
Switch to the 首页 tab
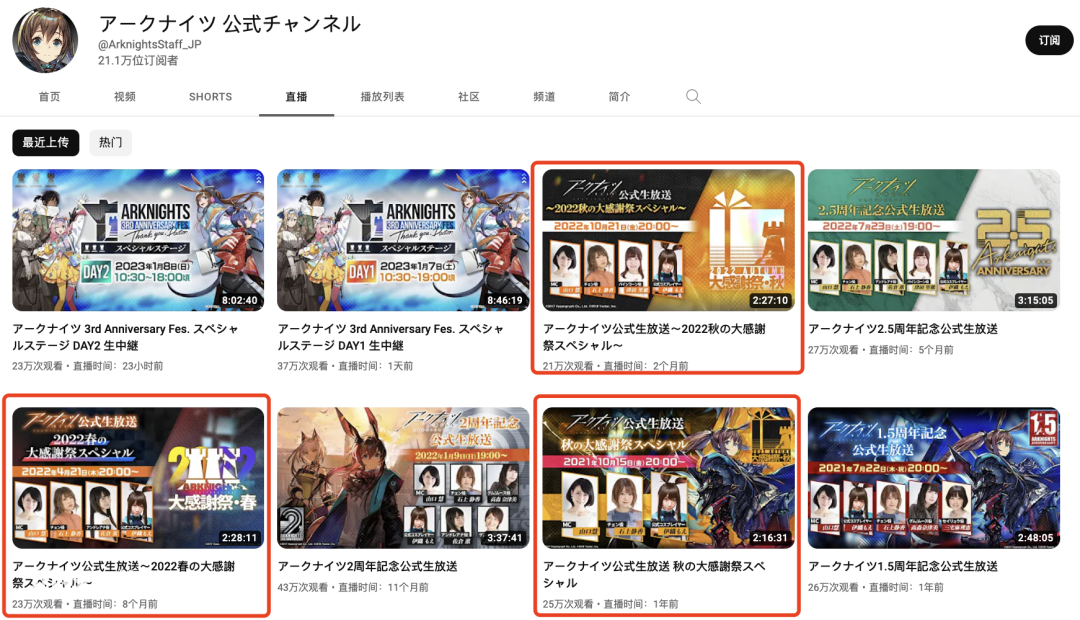click(49, 97)
